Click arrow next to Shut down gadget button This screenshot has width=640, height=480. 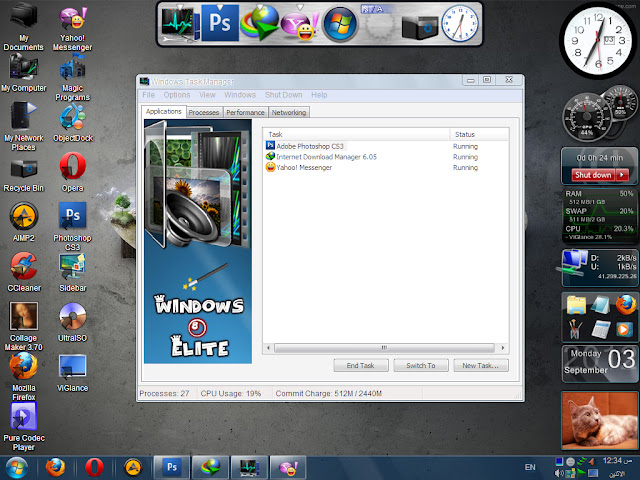622,175
